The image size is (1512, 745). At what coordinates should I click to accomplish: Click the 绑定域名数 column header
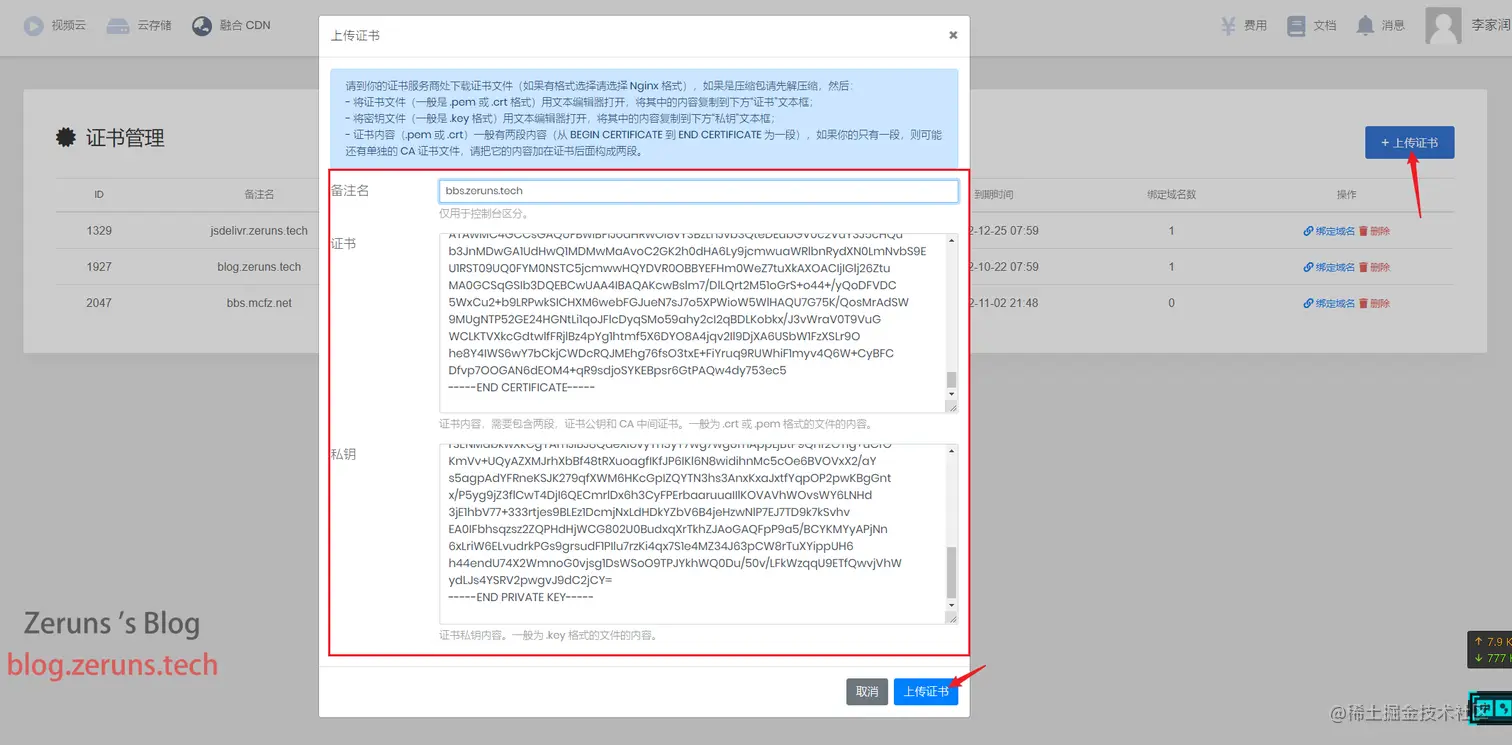1172,195
